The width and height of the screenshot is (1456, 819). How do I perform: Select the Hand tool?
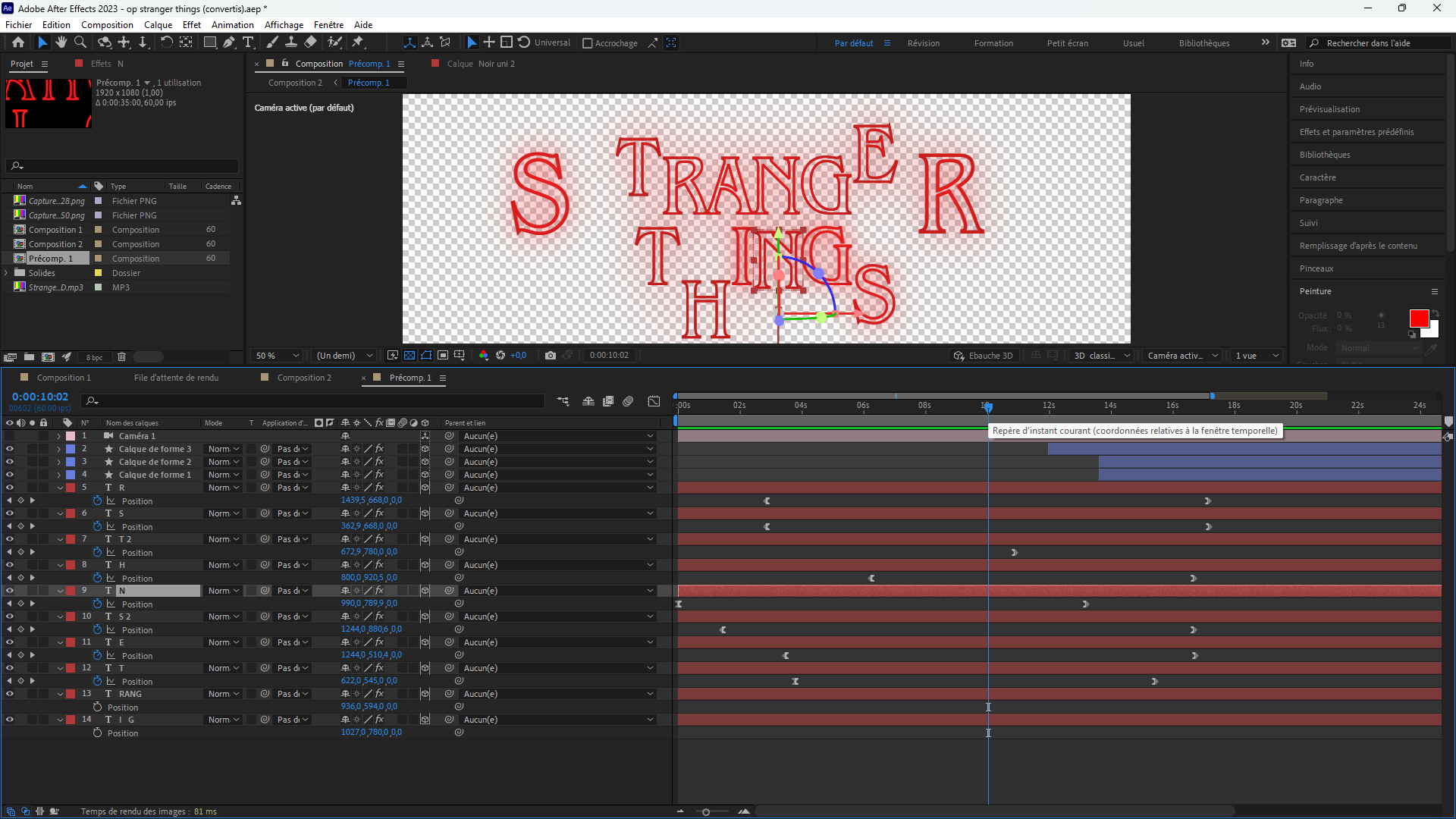[61, 42]
